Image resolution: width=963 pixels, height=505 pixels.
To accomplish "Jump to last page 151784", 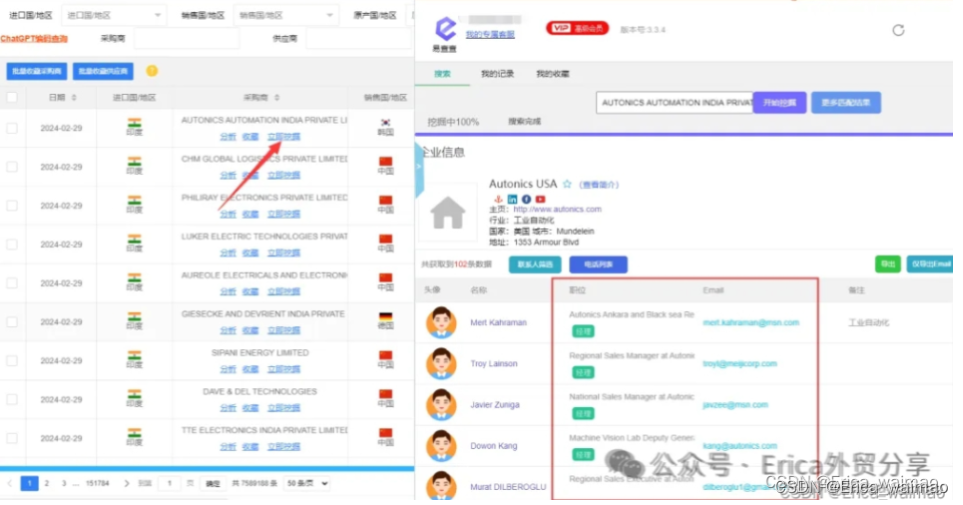I will point(98,483).
